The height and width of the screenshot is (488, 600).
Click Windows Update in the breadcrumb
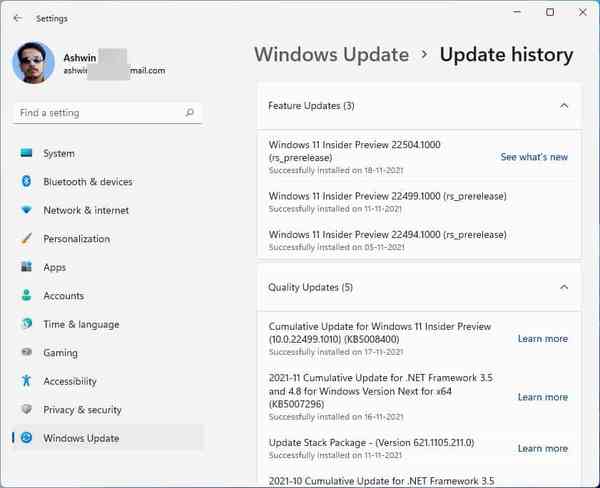coord(331,55)
